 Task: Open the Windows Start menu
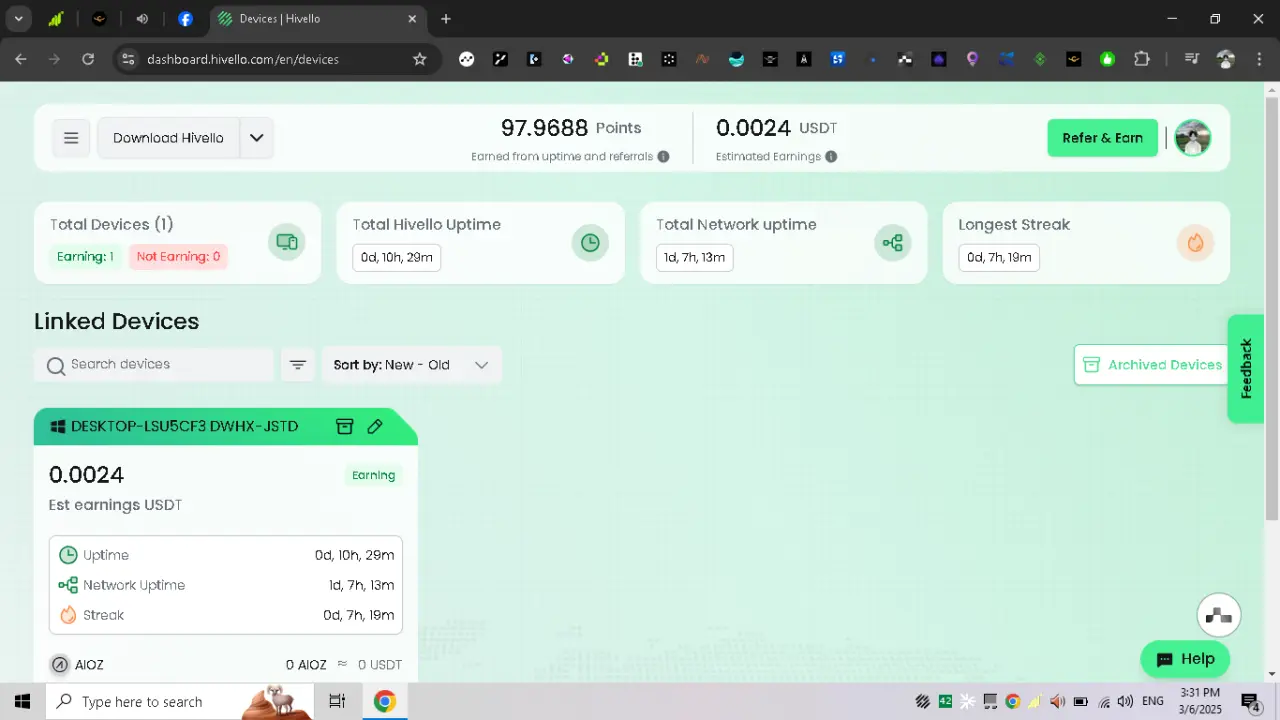coord(22,701)
